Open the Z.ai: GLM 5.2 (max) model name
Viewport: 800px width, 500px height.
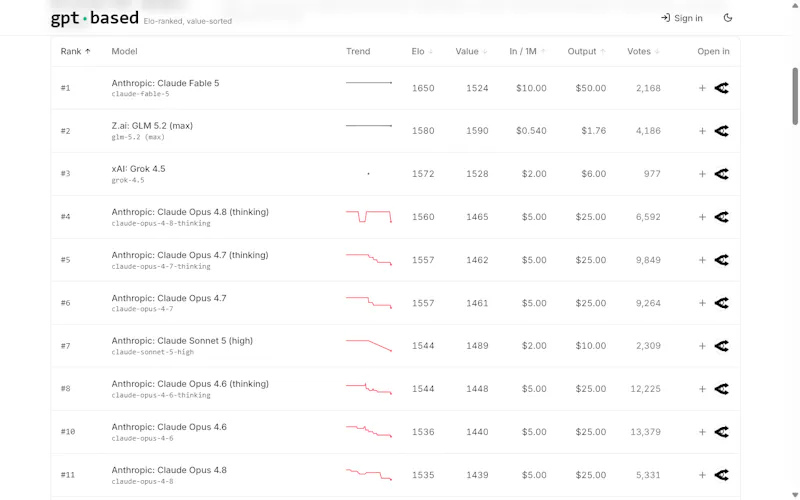pyautogui.click(x=152, y=126)
